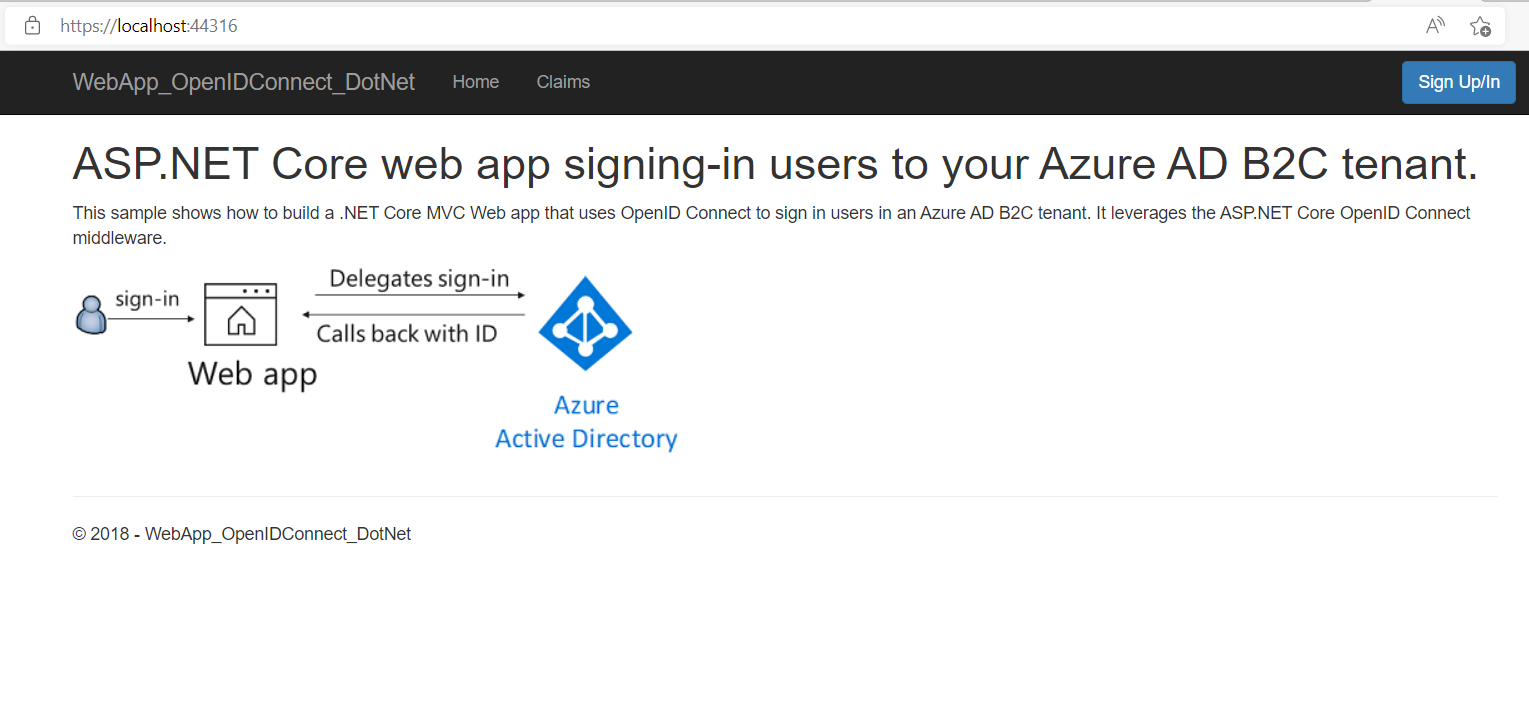Click the sign-in user silhouette icon

click(90, 313)
